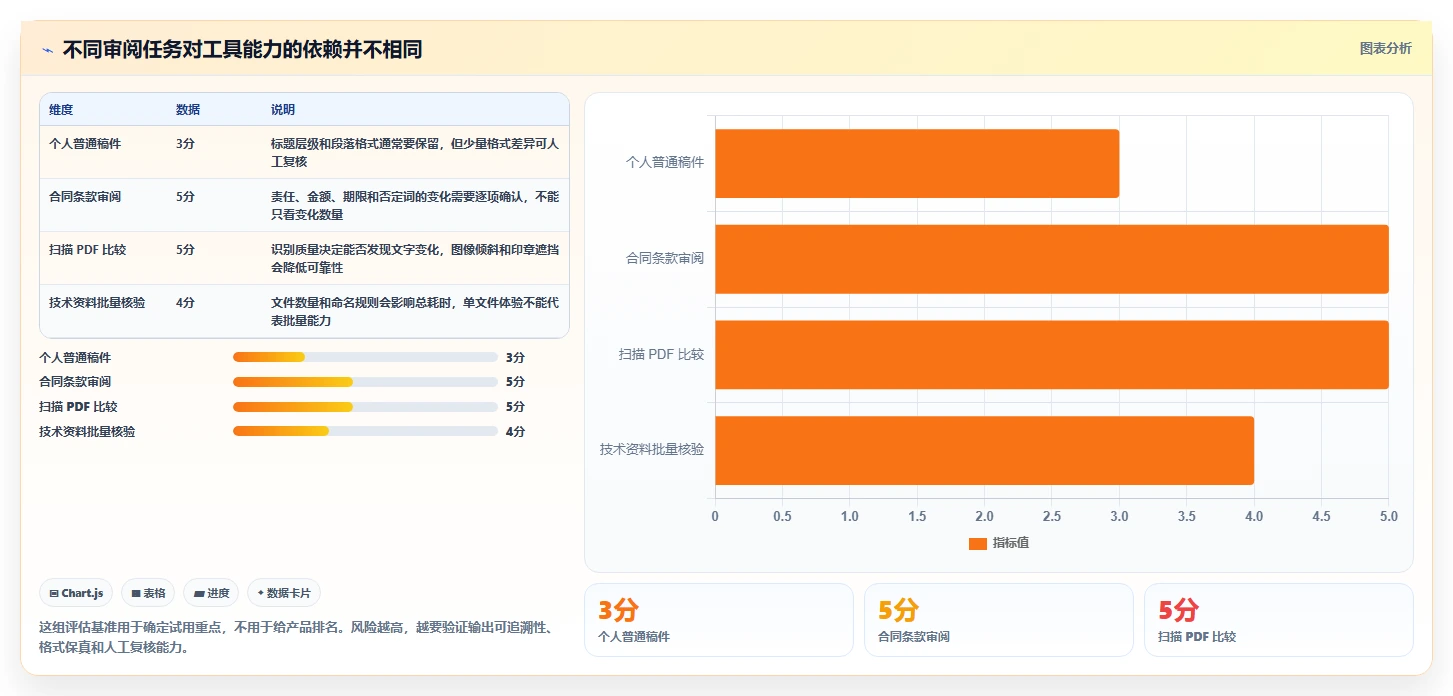
Task: Toggle the 指标值 legend item
Action: [x=999, y=543]
